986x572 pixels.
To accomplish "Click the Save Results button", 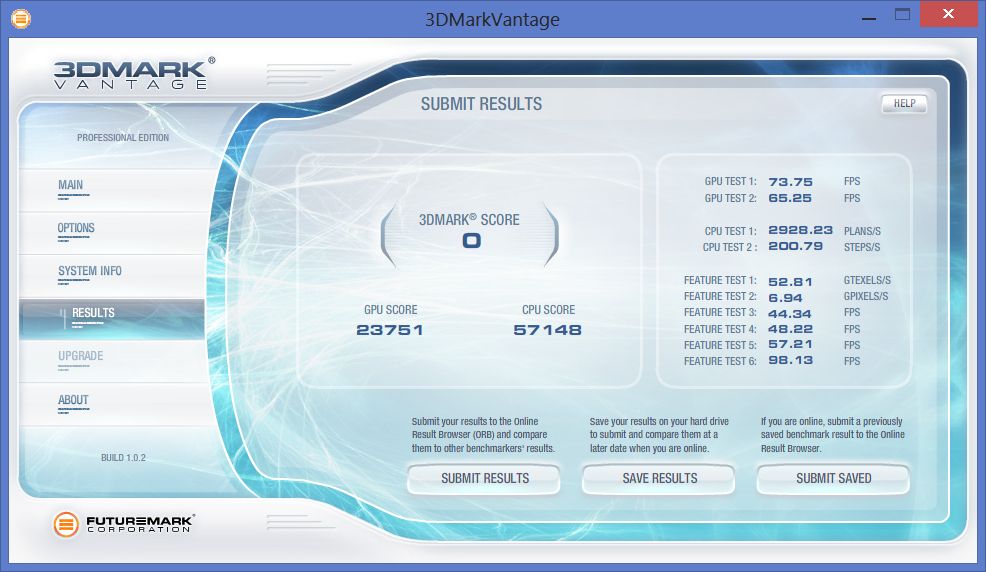I will (x=659, y=479).
